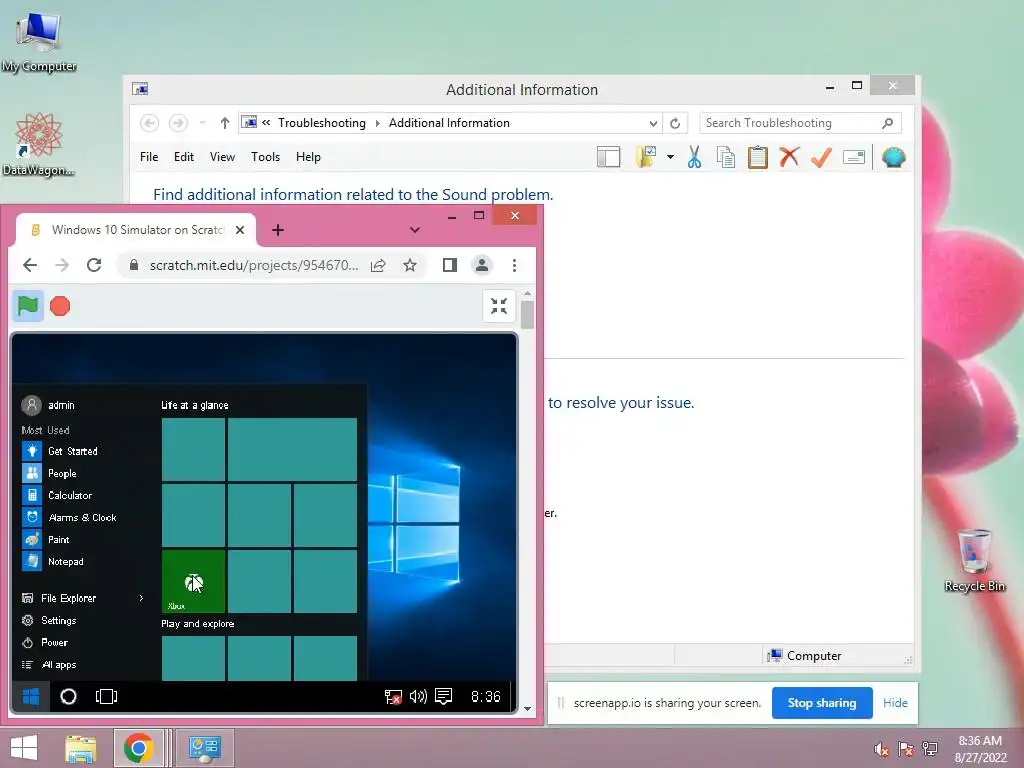This screenshot has width=1024, height=768.
Task: Click the search magnifier icon
Action: pyautogui.click(x=888, y=123)
